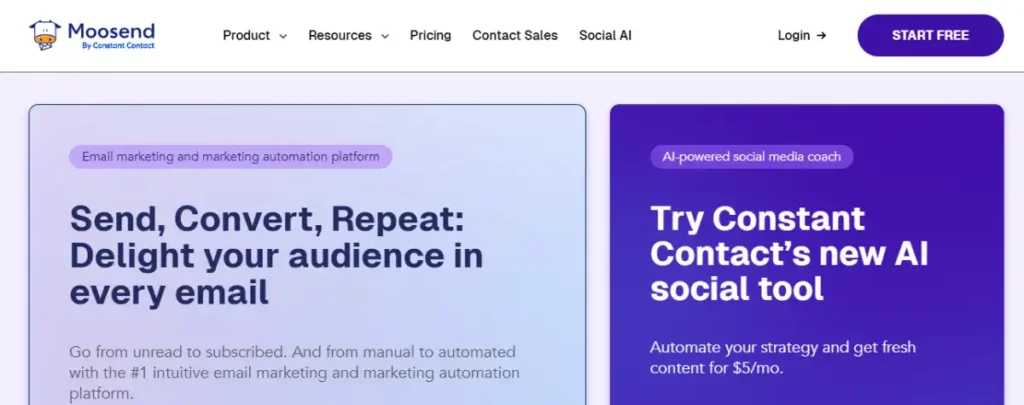Viewport: 1024px width, 405px height.
Task: Open the Product menu
Action: [255, 36]
